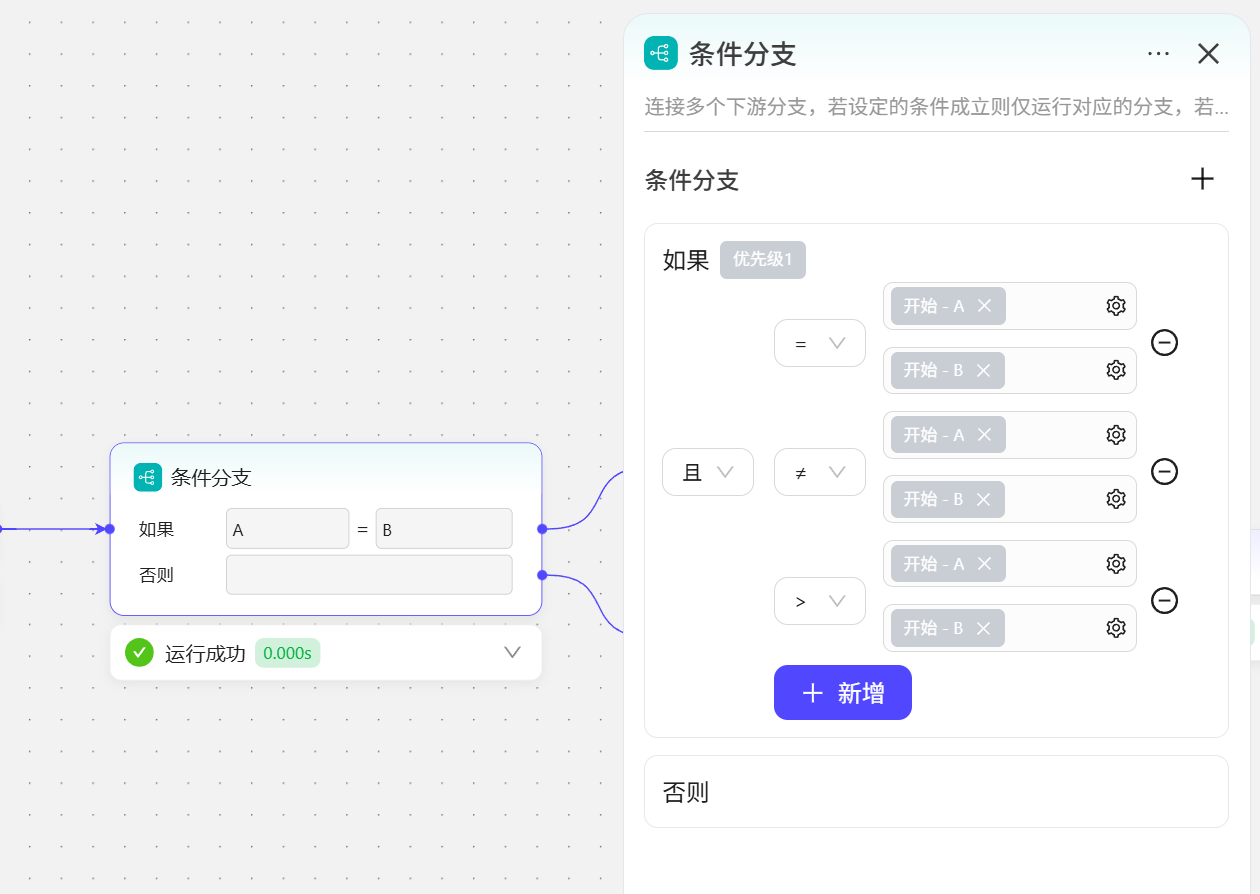Expand the 运行成功 result details
The image size is (1260, 894).
[512, 653]
